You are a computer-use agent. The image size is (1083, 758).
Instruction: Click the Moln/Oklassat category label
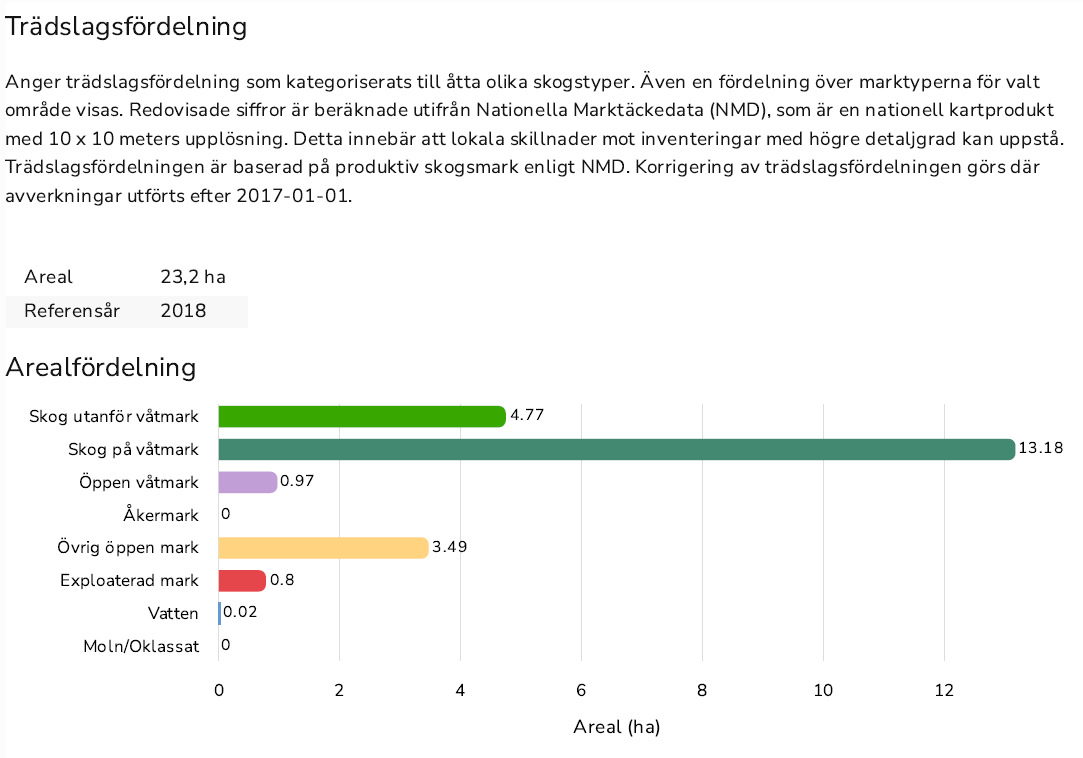[141, 647]
